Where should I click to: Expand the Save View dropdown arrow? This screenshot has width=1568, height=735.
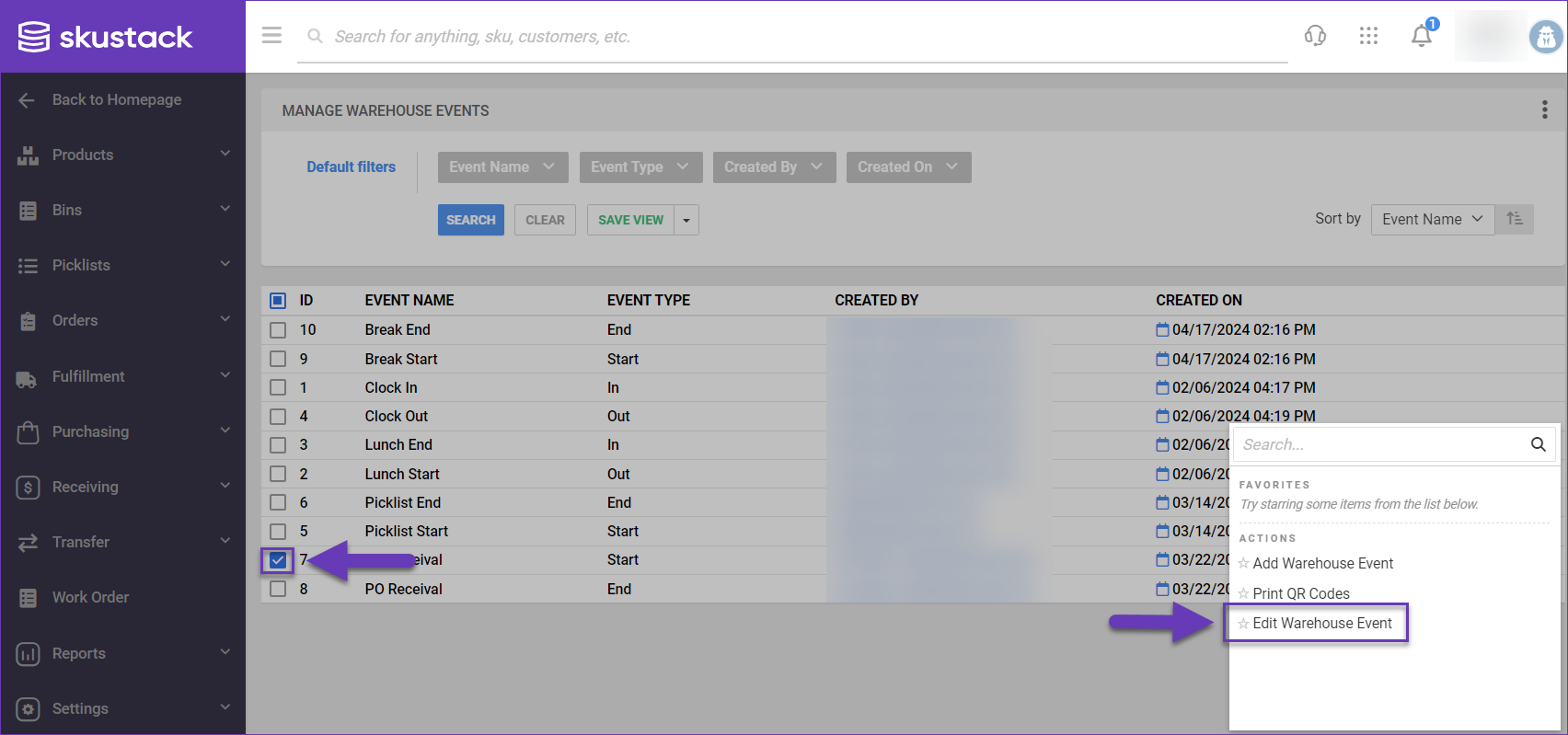[686, 220]
